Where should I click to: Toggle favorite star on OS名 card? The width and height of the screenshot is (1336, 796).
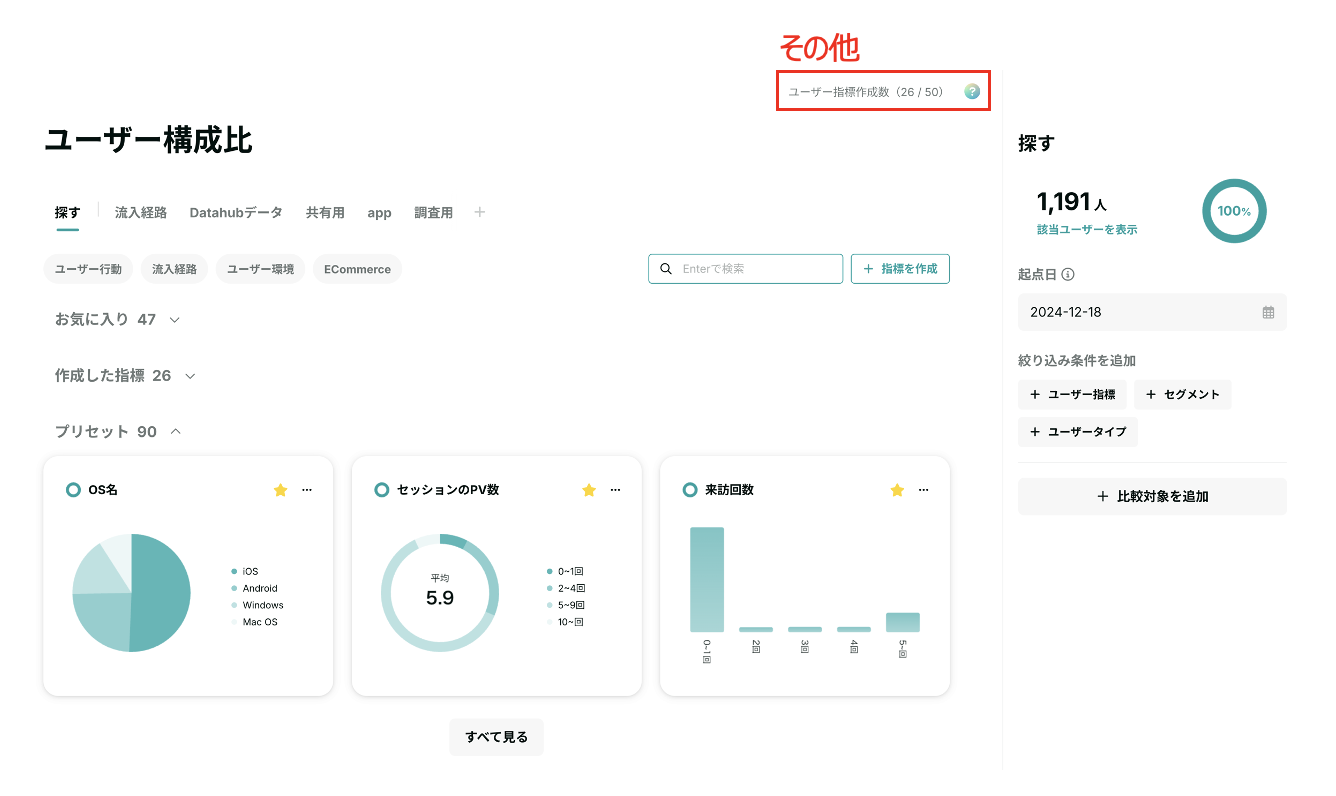(280, 490)
